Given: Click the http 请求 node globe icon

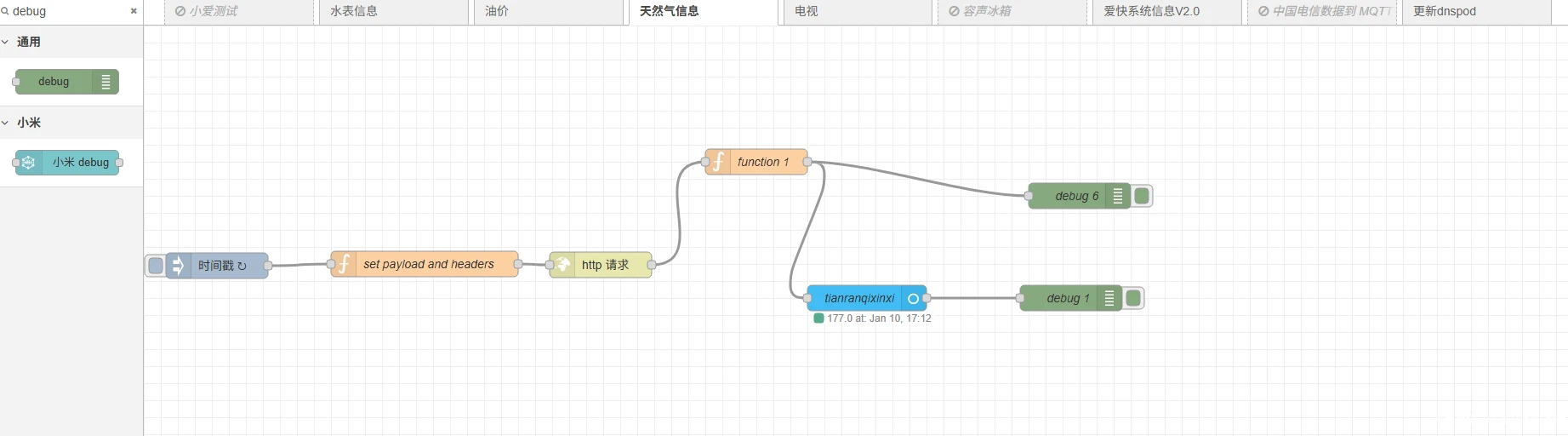Looking at the screenshot, I should coord(563,265).
